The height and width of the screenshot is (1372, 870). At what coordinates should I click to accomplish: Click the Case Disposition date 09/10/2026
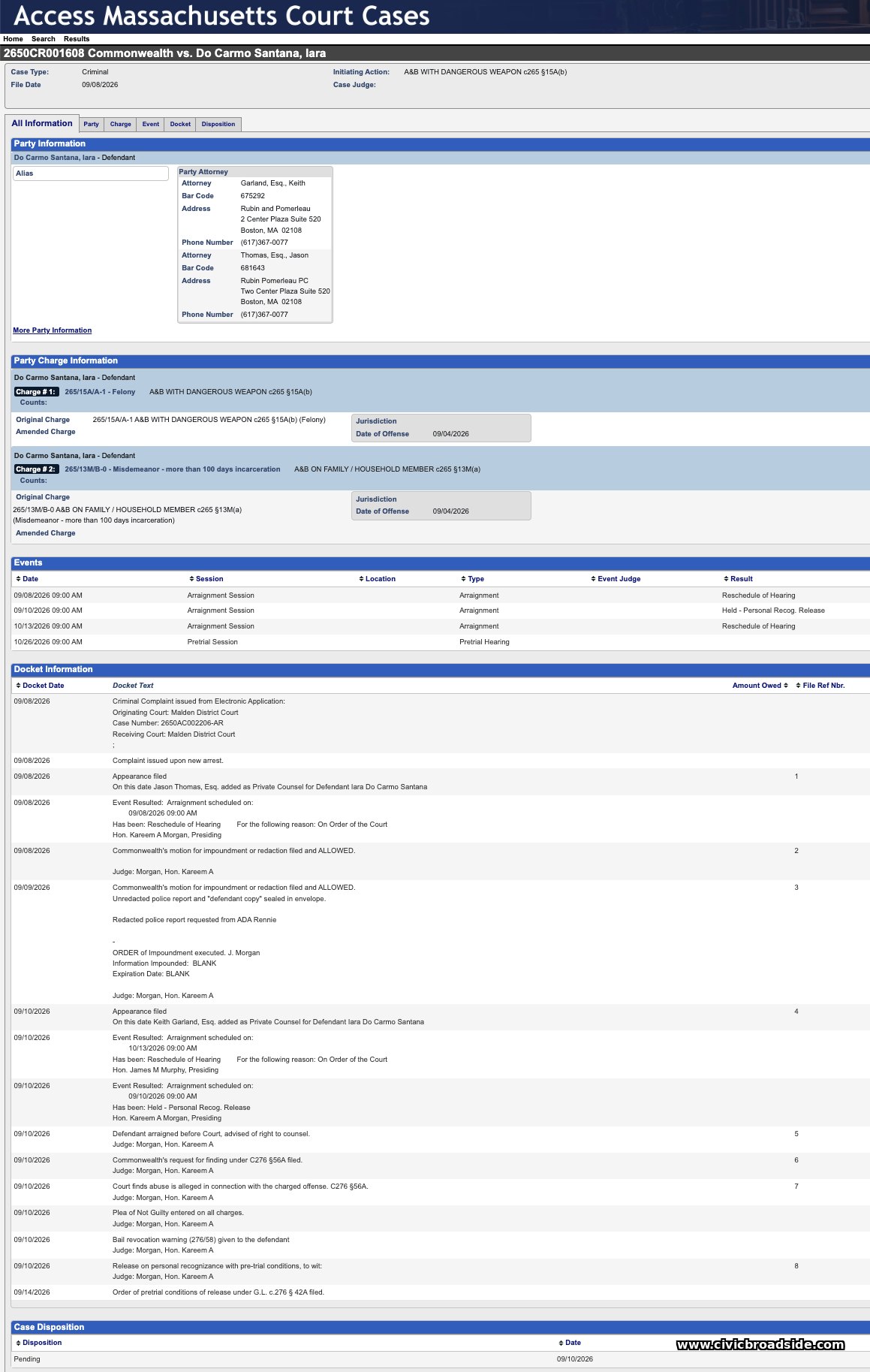(575, 1359)
